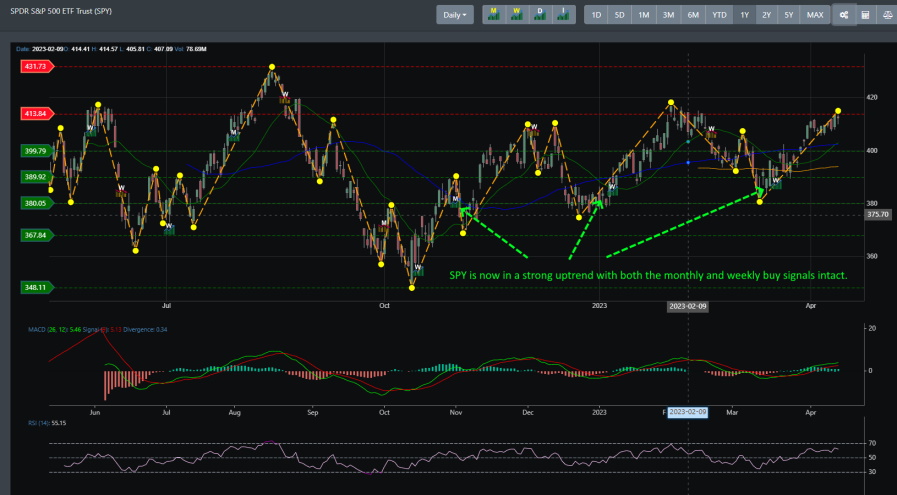Open the calculator icon
The image size is (897, 495).
click(865, 15)
